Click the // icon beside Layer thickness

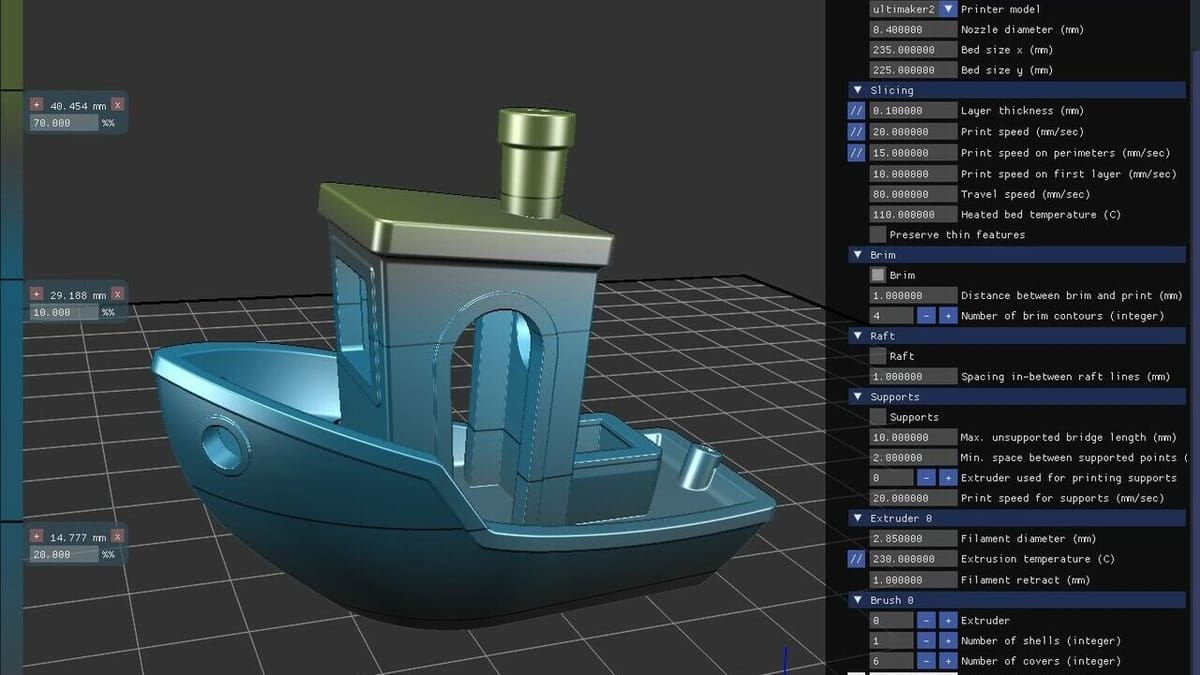856,111
